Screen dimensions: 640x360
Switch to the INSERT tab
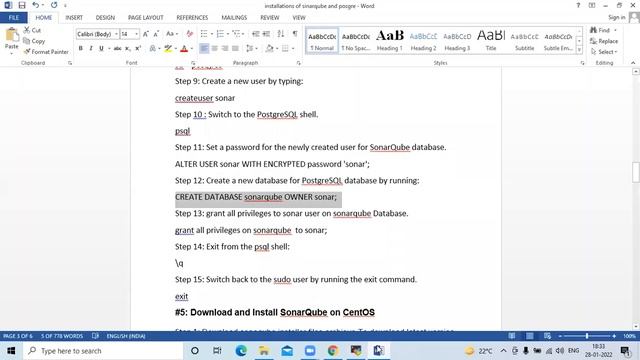tap(74, 18)
